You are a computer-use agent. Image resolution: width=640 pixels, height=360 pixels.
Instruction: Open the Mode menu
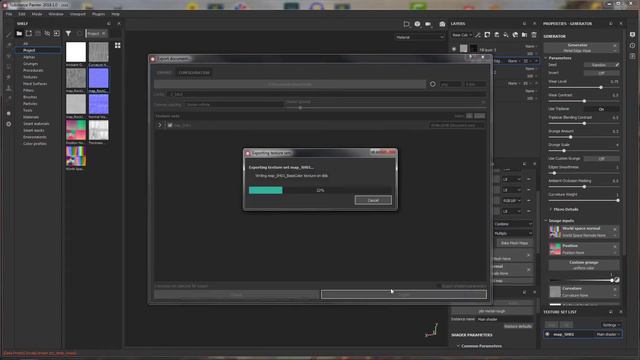(37, 14)
